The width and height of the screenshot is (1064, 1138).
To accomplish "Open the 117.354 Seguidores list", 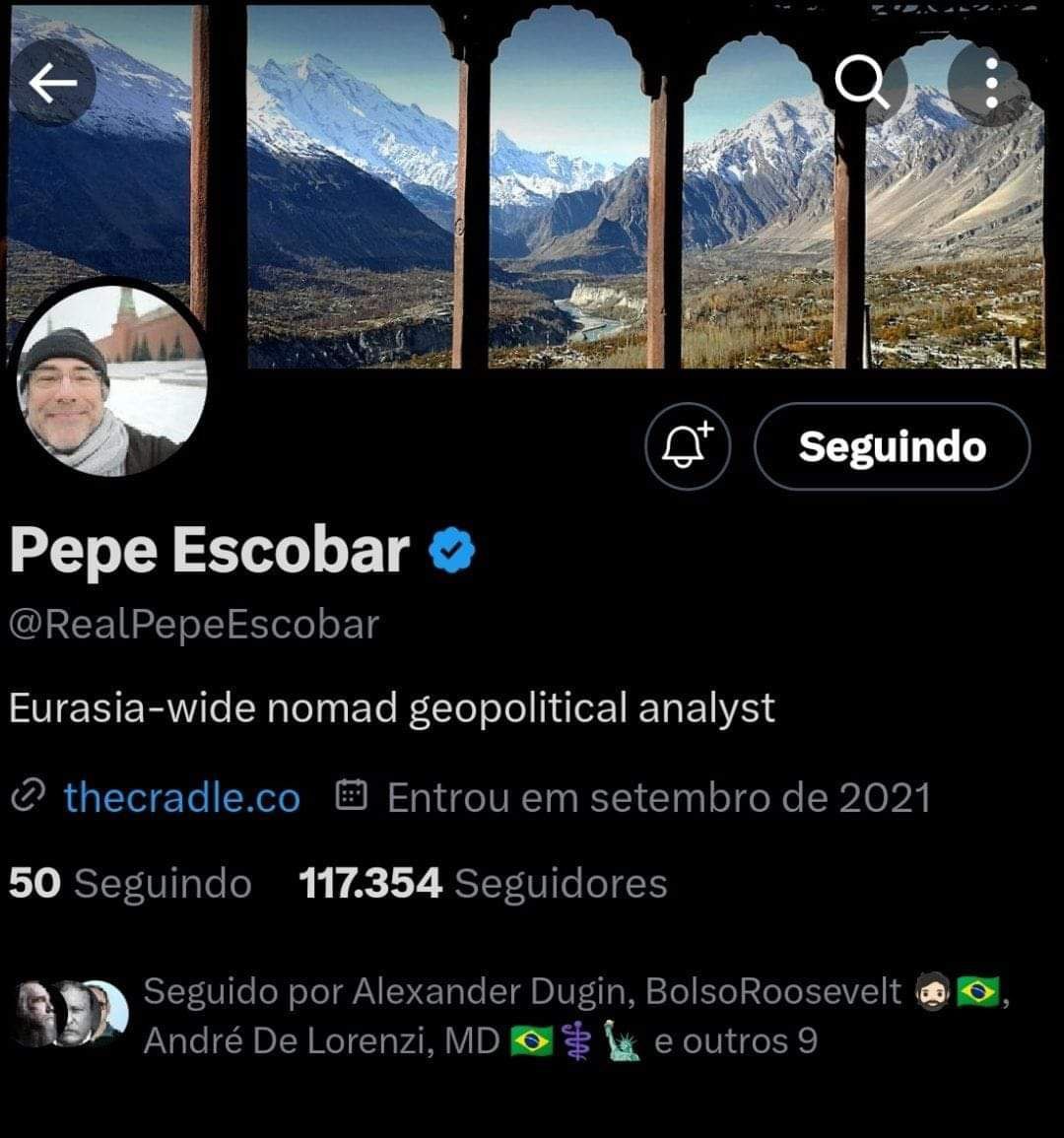I will tap(483, 883).
